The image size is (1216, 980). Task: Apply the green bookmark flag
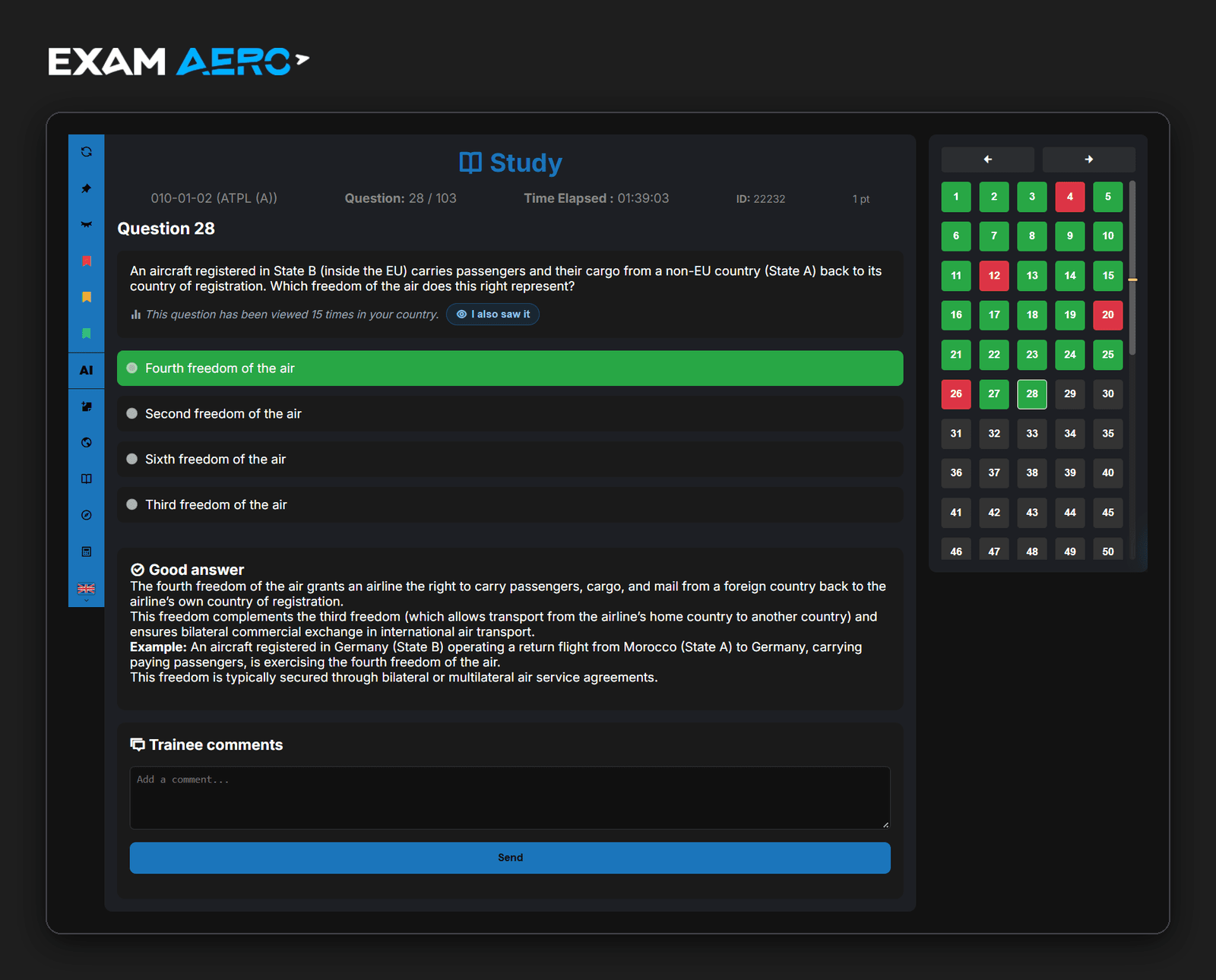tap(87, 334)
